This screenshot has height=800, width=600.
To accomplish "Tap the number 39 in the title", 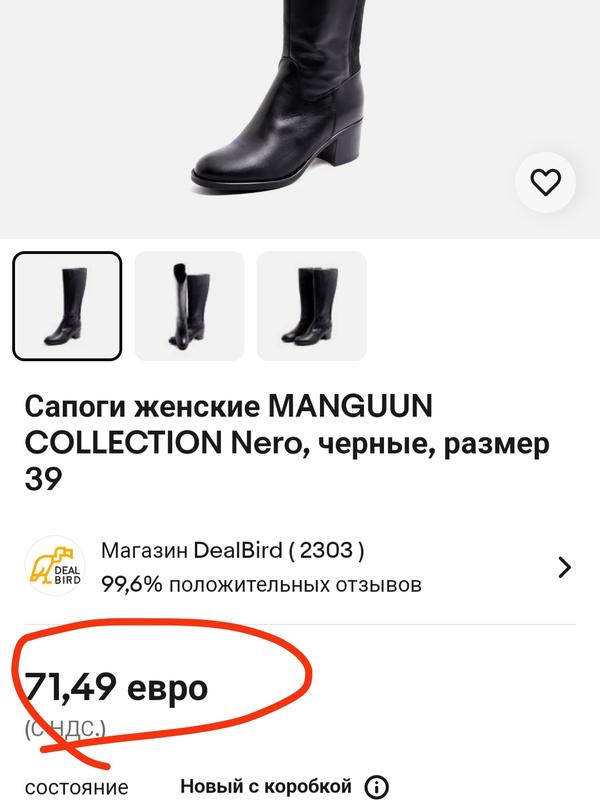I will (43, 479).
